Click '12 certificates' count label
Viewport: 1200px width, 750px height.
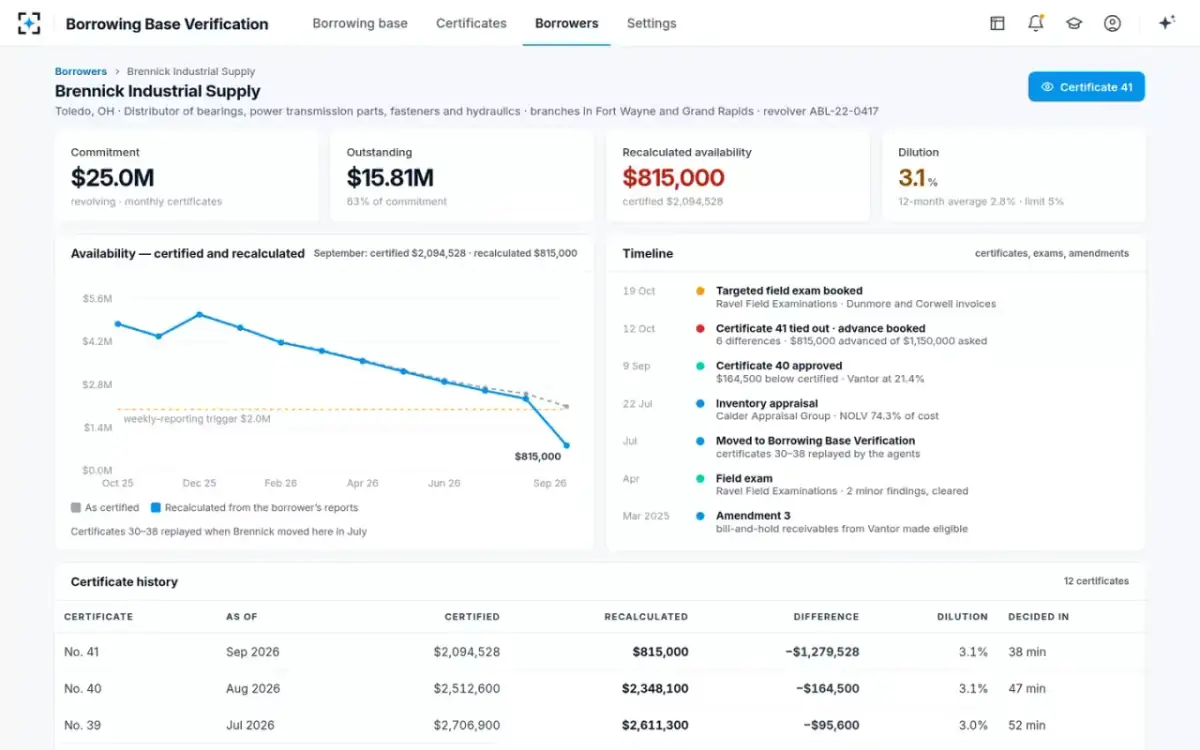(x=1096, y=581)
